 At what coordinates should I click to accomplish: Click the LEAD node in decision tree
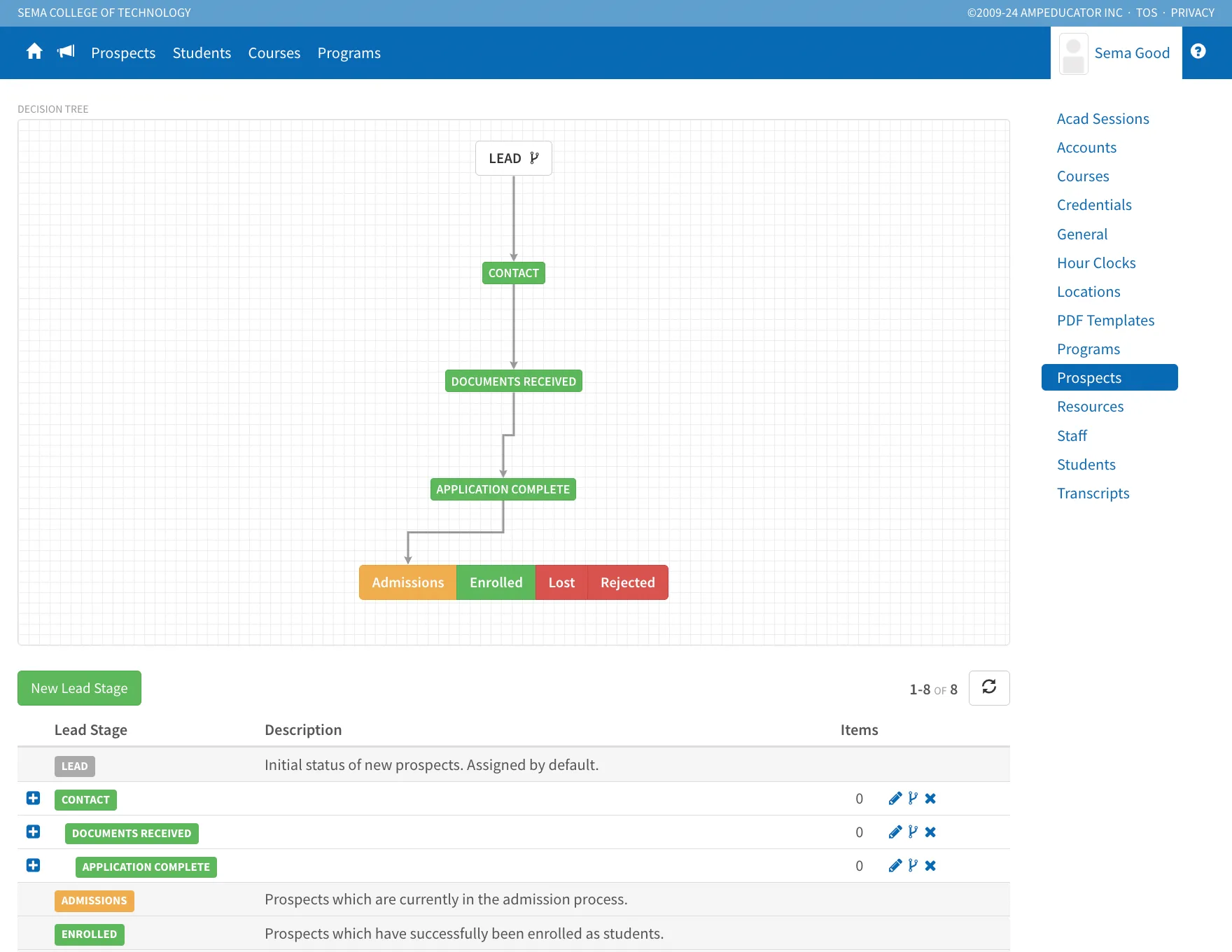click(514, 158)
